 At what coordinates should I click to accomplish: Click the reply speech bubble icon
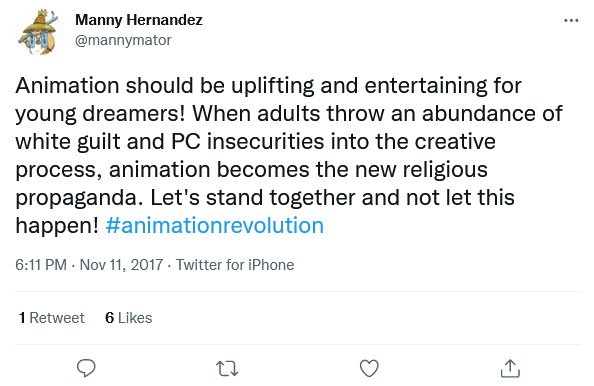point(86,368)
